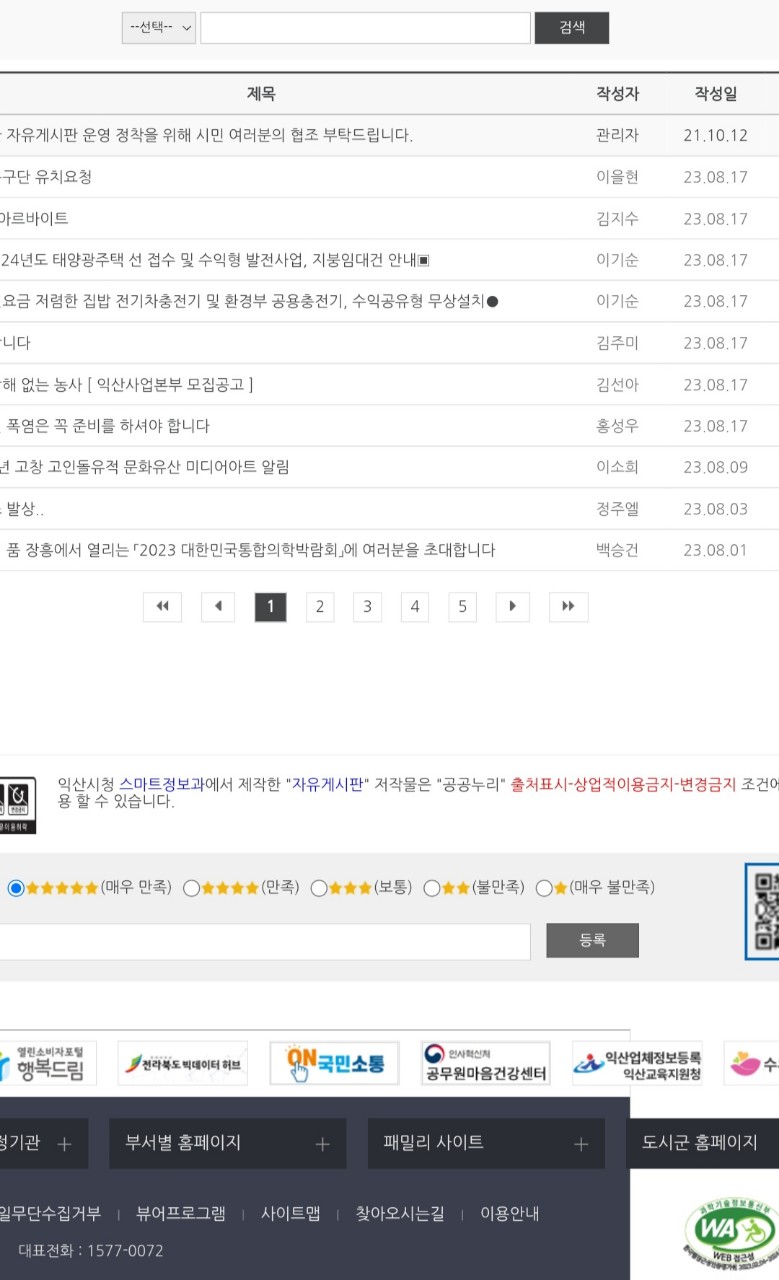Open the WA web accessibility mark

point(730,1234)
